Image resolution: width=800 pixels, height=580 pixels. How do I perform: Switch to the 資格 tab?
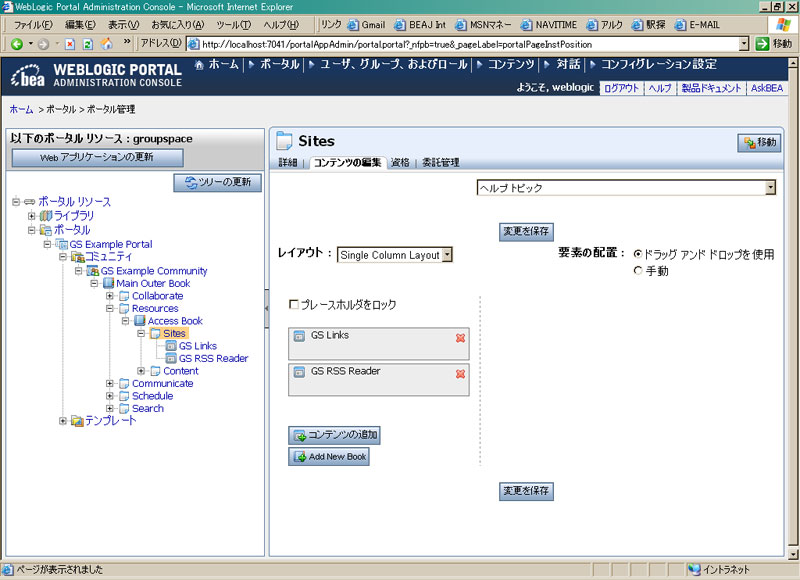(x=400, y=162)
